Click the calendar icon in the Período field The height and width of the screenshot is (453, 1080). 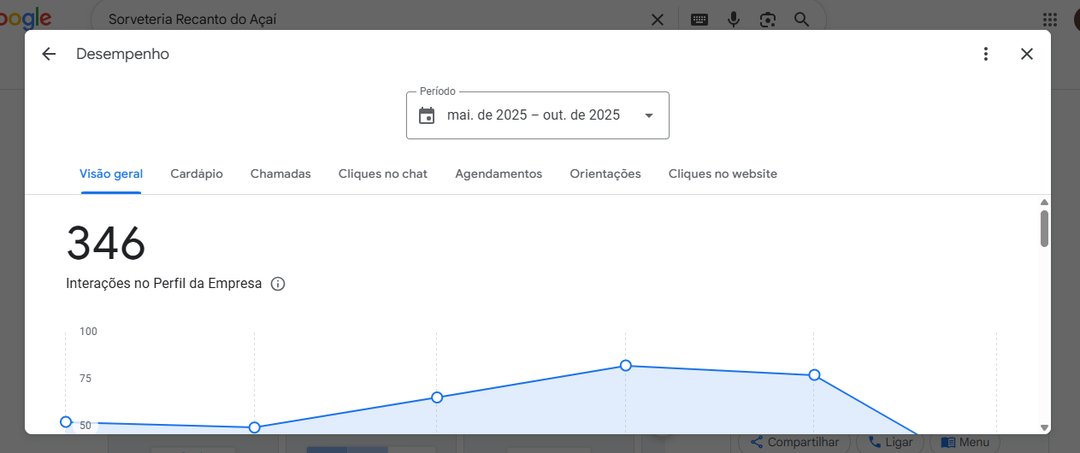coord(427,115)
